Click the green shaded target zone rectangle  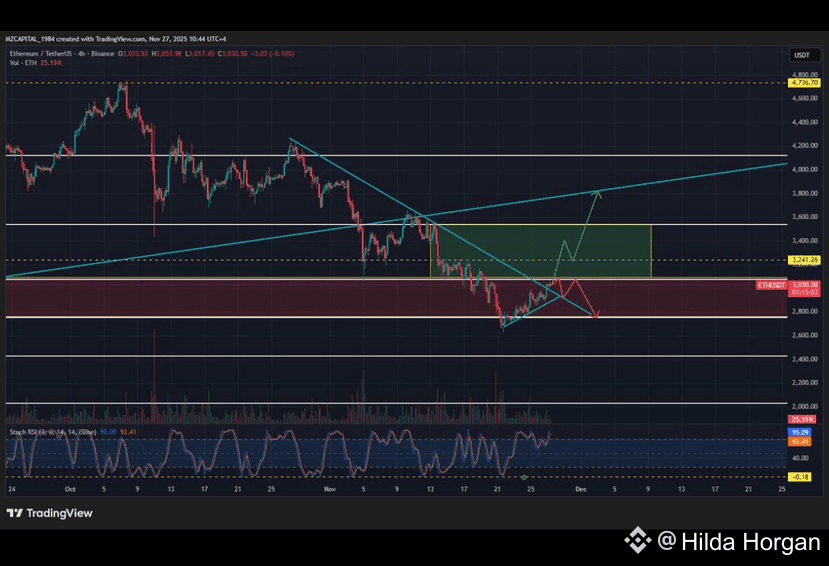pos(540,251)
